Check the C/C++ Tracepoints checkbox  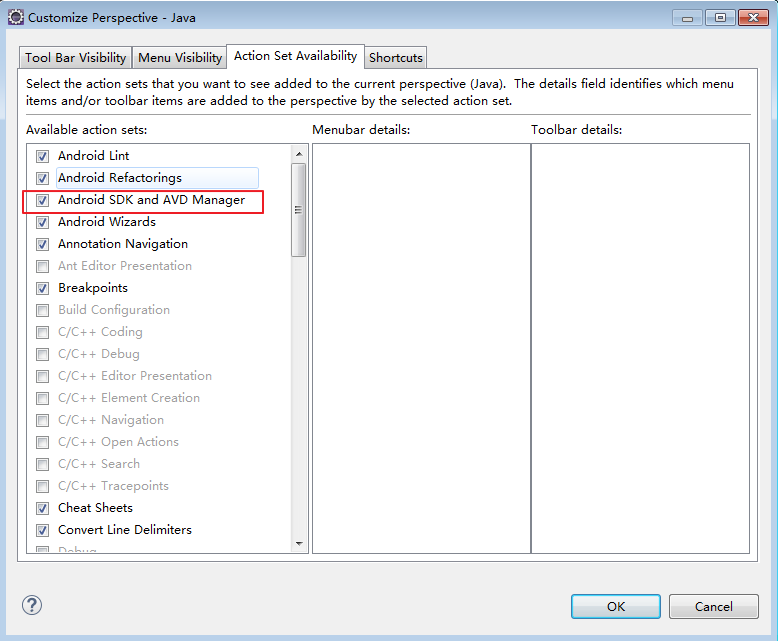pos(43,486)
